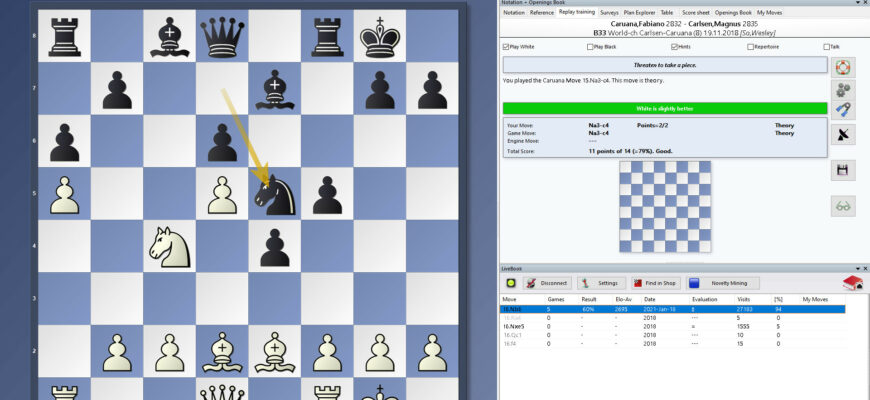Screen dimensions: 870x400
Task: Click the magnet icon button
Action: coord(843,110)
